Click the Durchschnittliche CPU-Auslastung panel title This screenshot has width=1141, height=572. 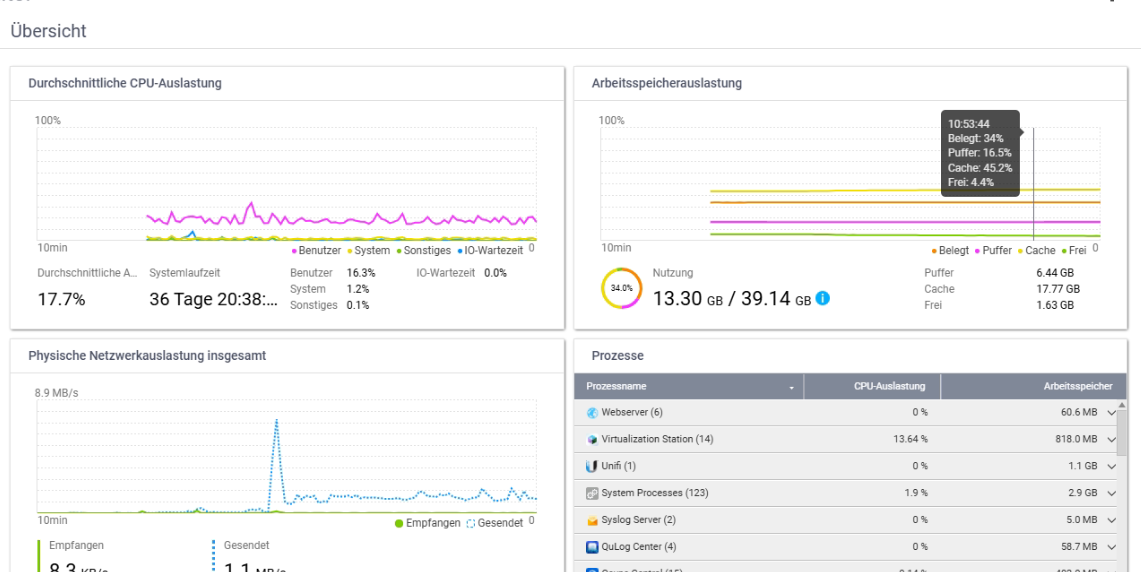125,83
